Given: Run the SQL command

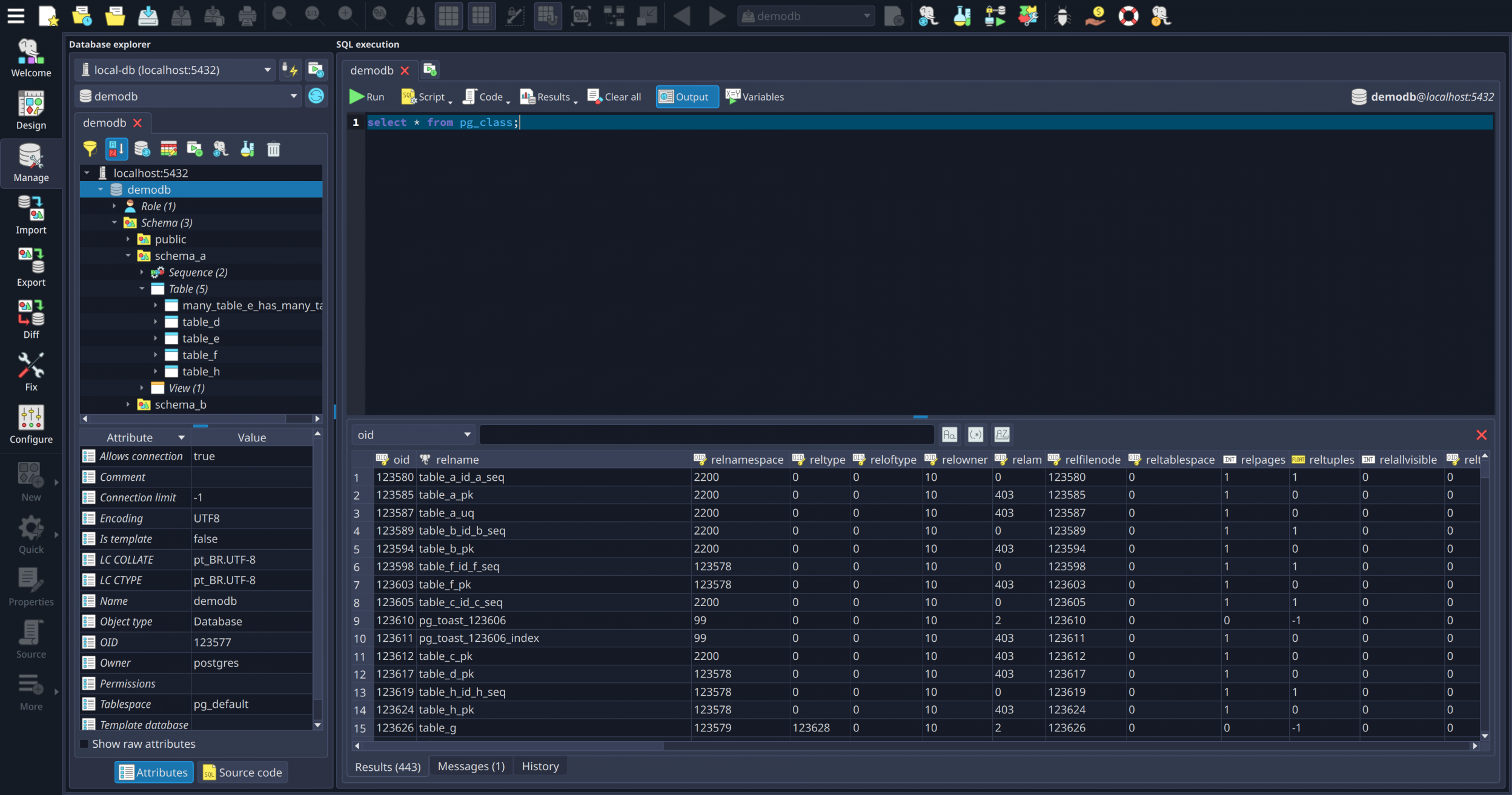Looking at the screenshot, I should 366,97.
